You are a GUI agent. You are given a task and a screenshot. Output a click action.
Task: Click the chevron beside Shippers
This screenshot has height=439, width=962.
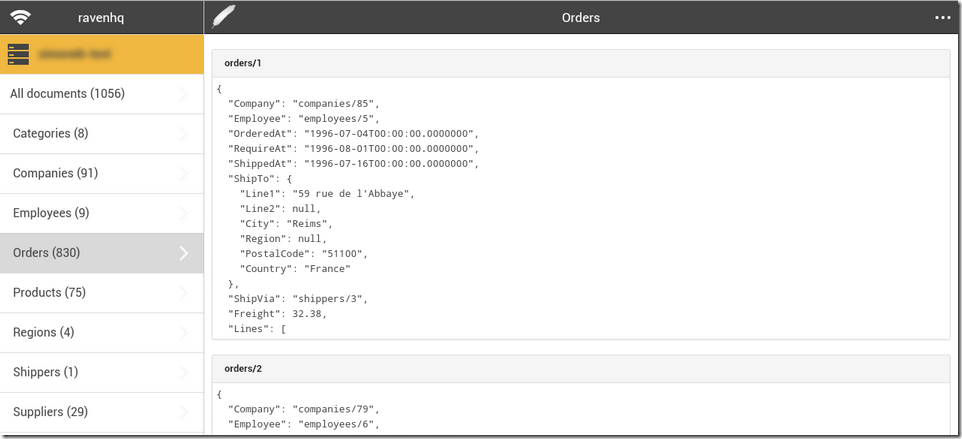(184, 372)
